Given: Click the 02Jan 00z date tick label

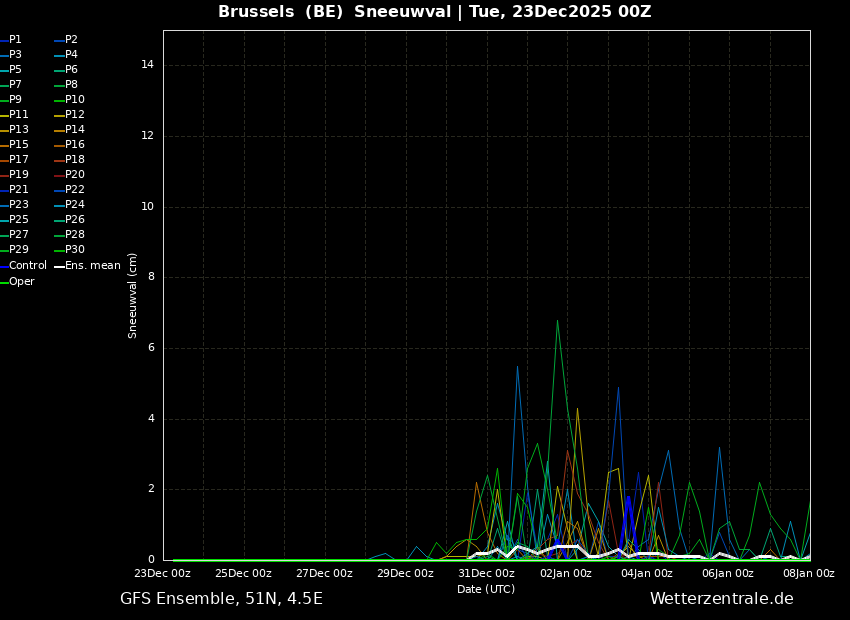Looking at the screenshot, I should tap(567, 574).
